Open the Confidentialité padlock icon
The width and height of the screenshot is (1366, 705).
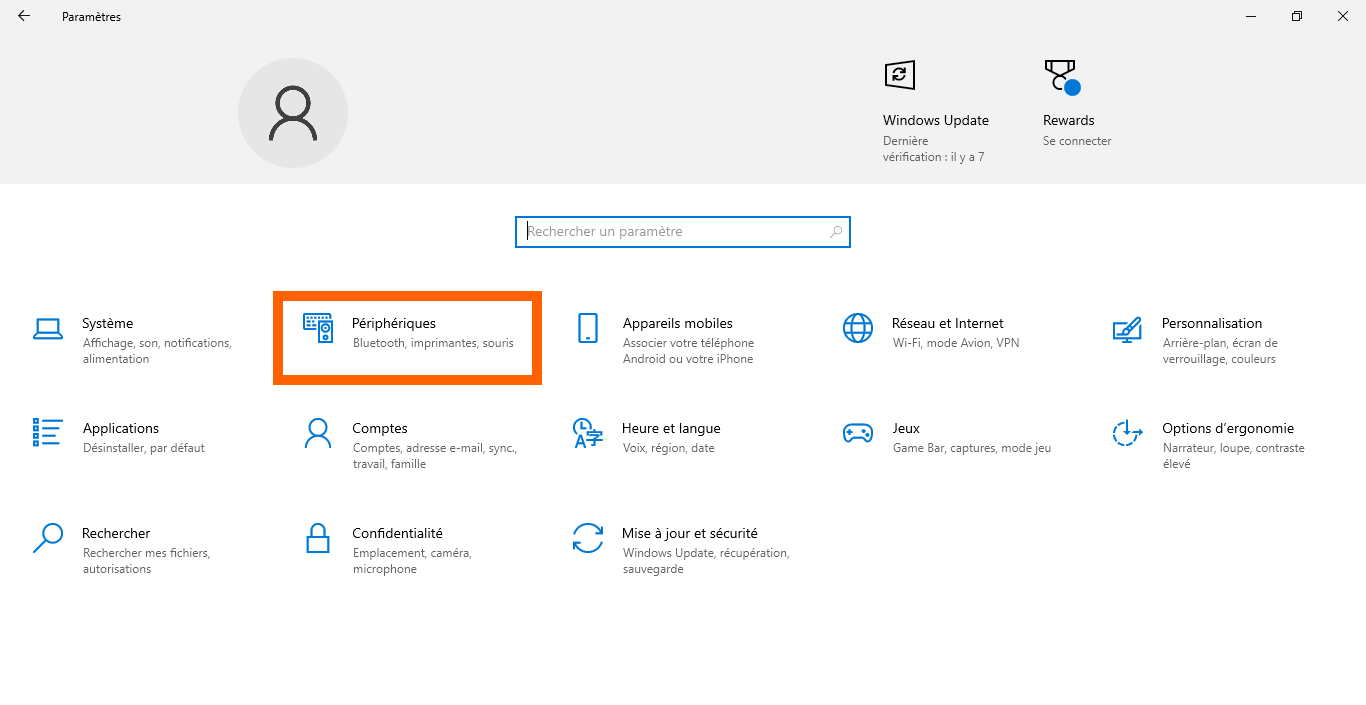[x=318, y=538]
